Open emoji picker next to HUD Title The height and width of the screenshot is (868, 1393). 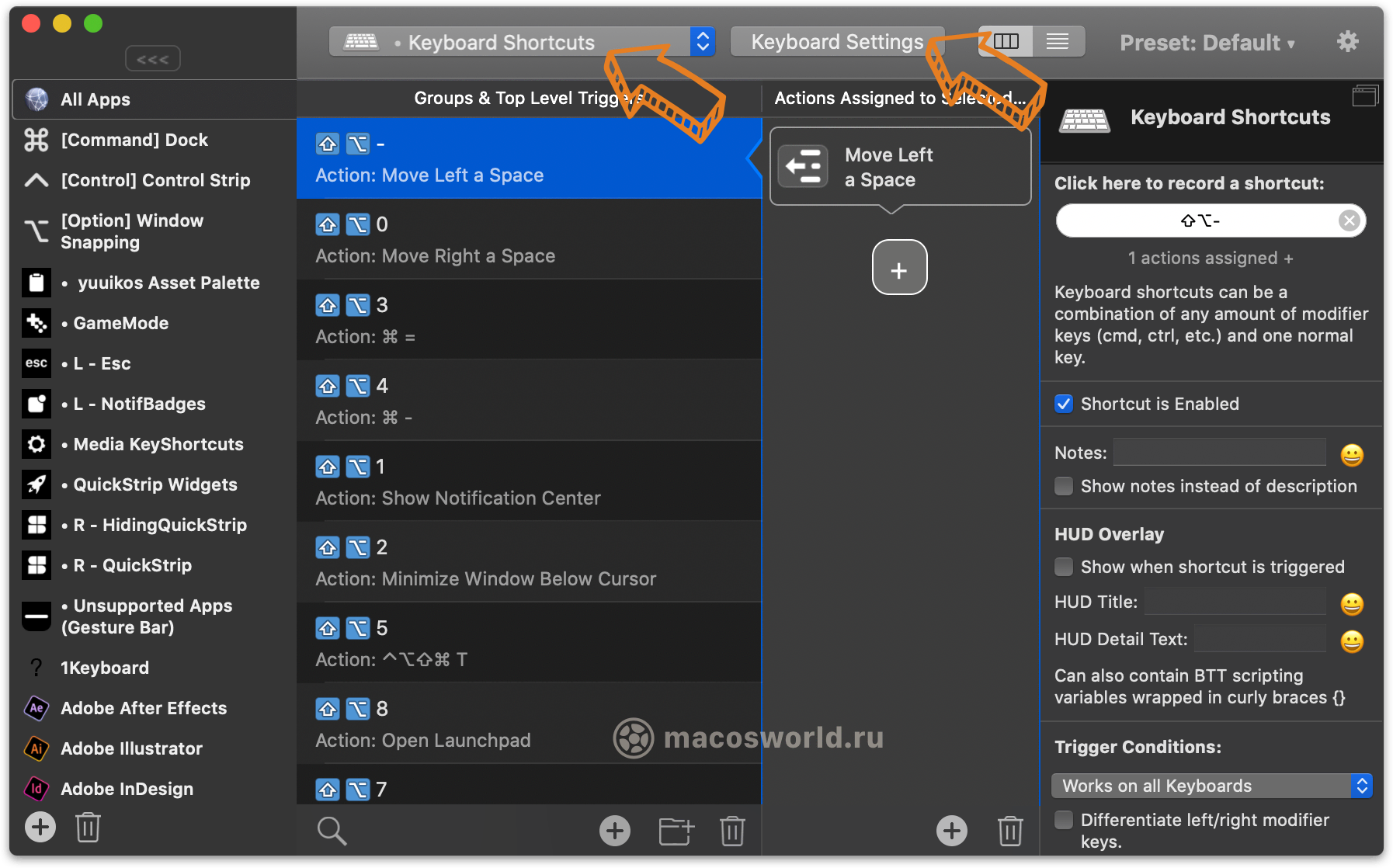coord(1352,604)
